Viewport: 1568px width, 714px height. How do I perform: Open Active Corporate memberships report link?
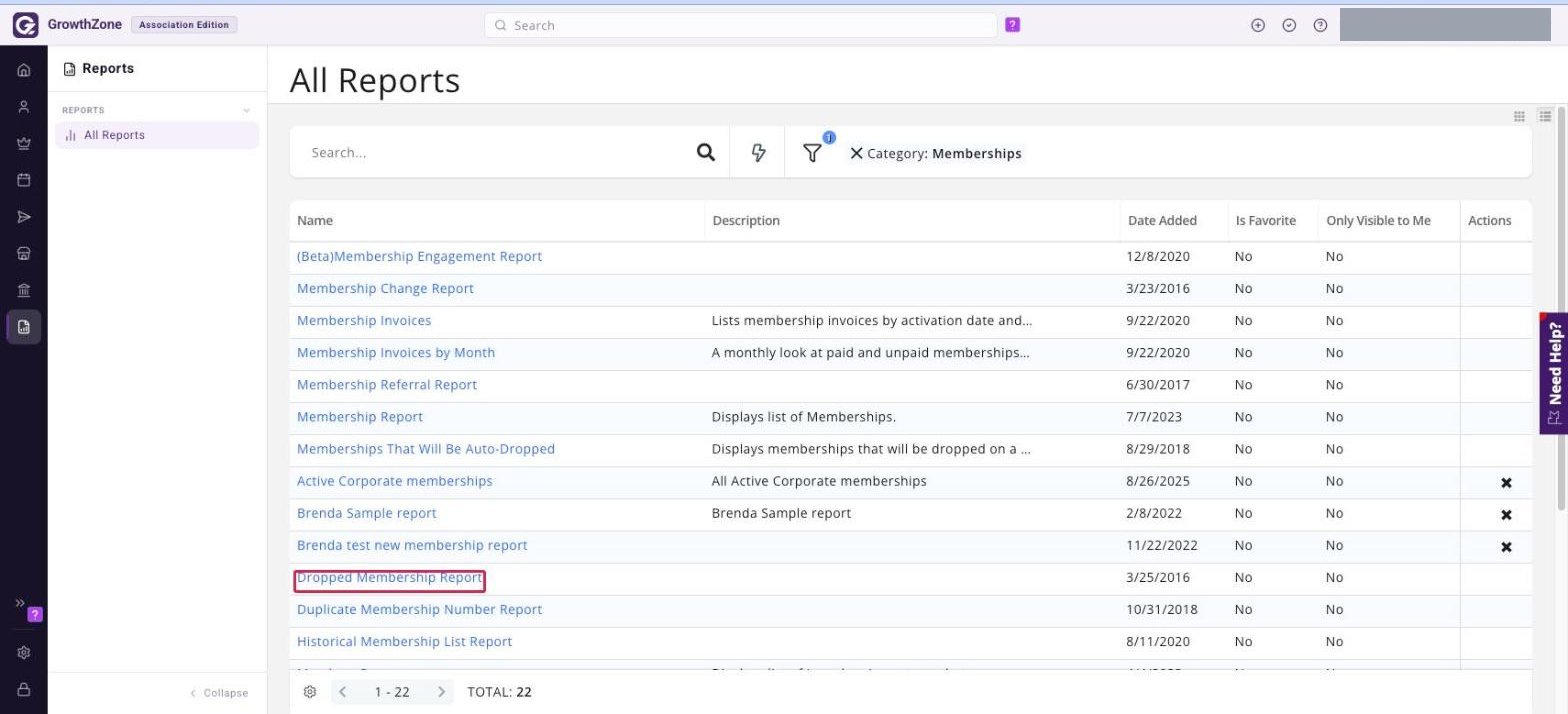pos(395,481)
